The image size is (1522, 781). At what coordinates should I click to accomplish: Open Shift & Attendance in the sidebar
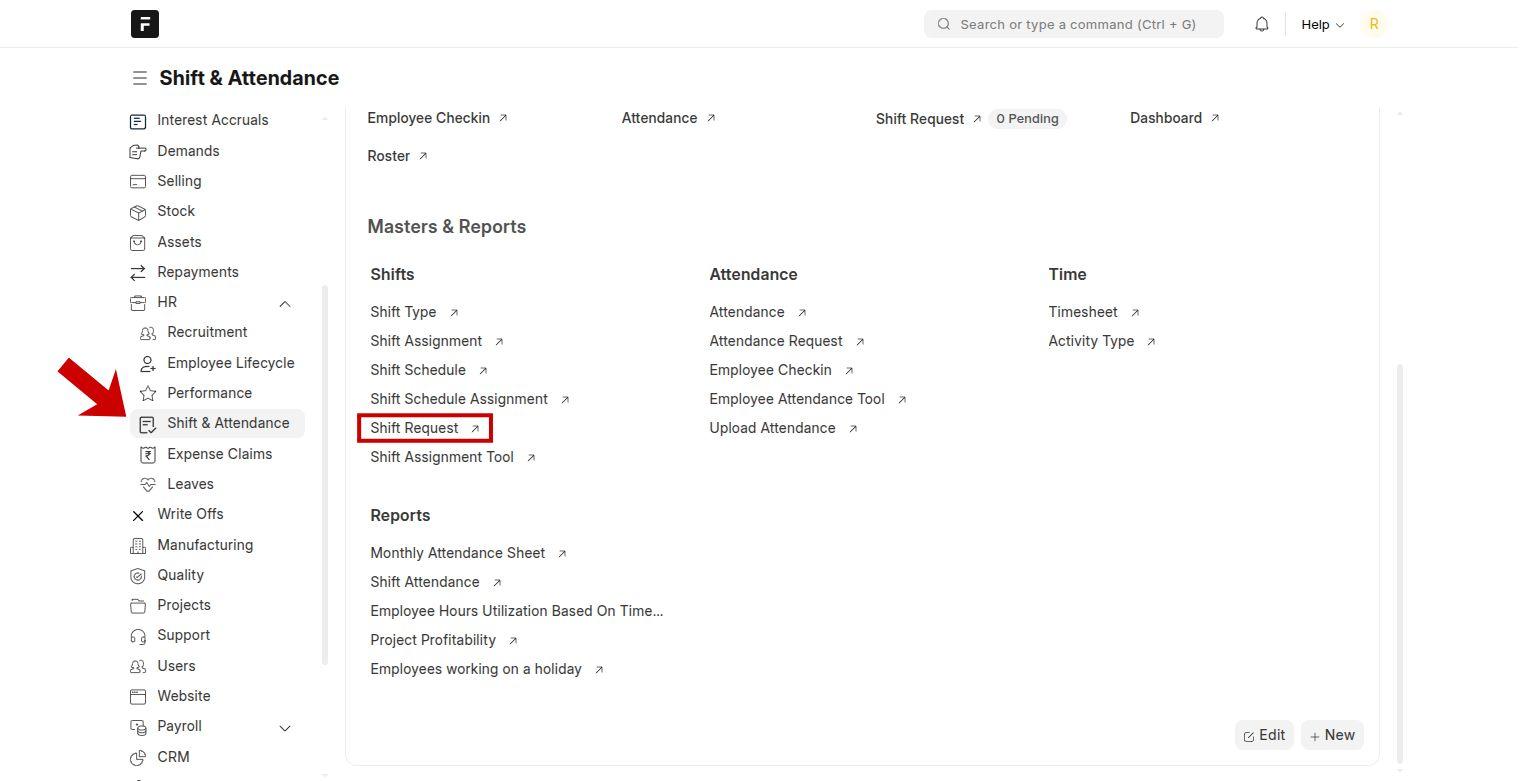click(x=217, y=423)
